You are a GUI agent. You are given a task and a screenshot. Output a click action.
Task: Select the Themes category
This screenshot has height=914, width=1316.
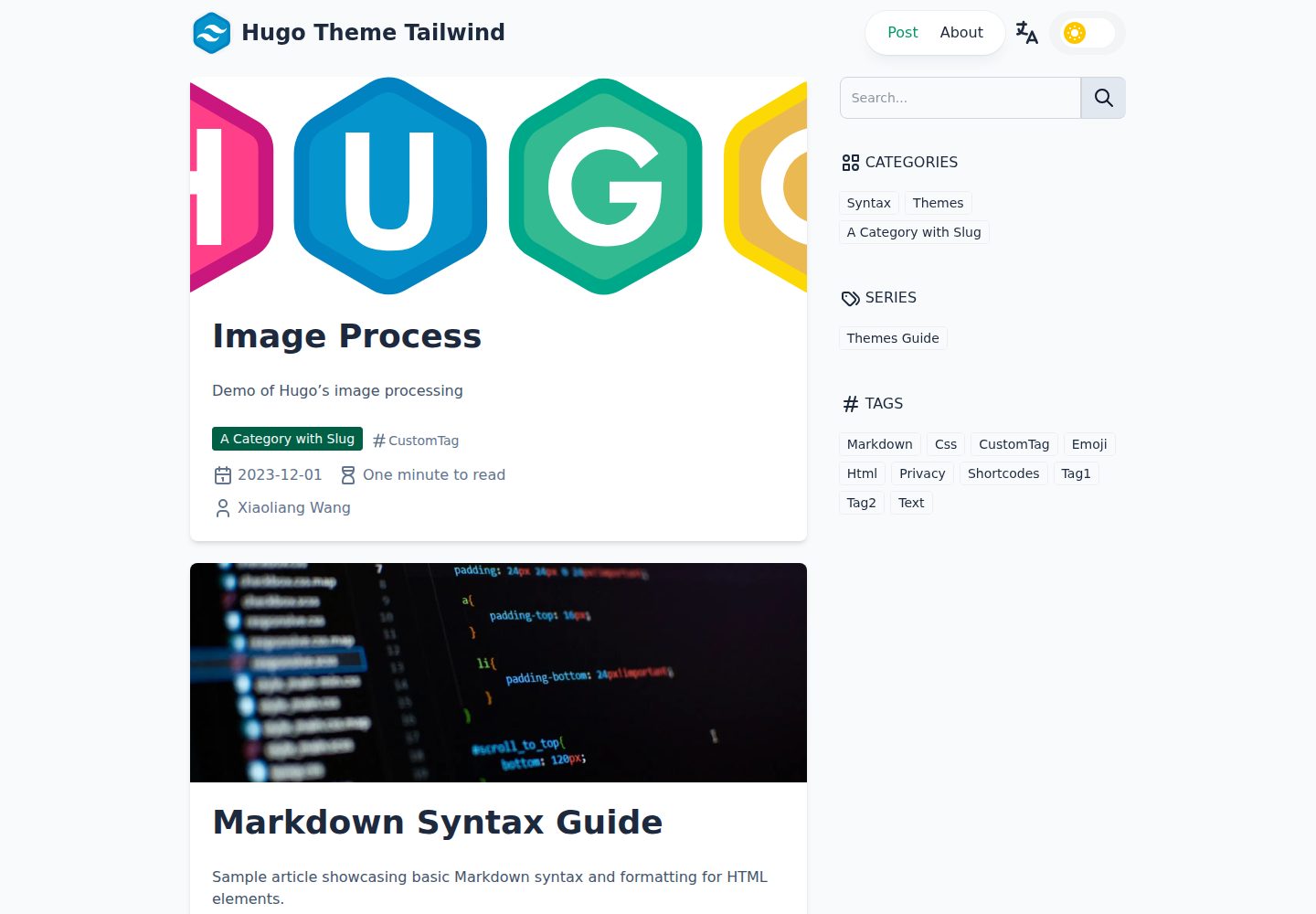click(x=938, y=203)
